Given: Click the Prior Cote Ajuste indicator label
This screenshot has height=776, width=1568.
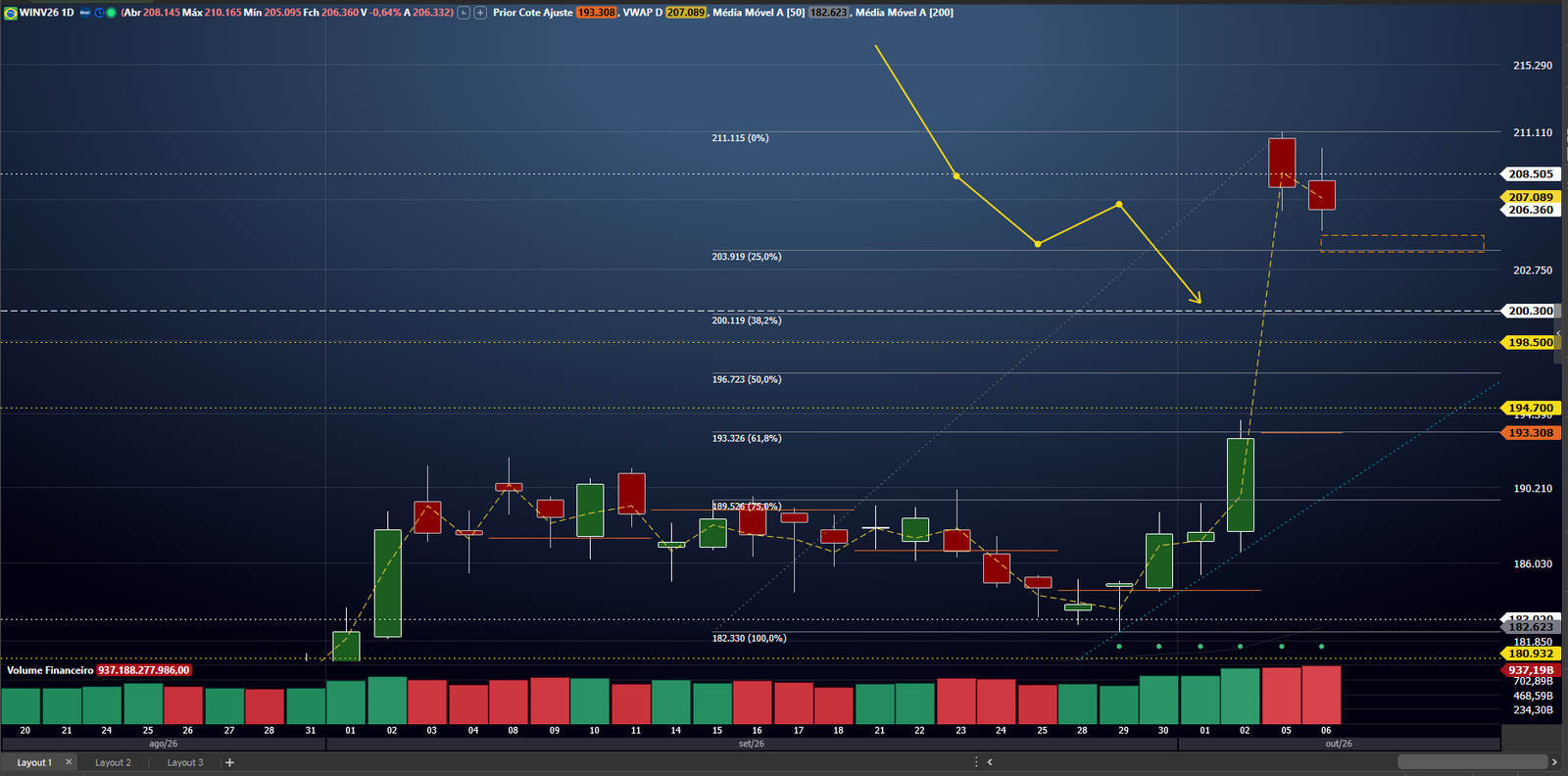Looking at the screenshot, I should point(532,13).
